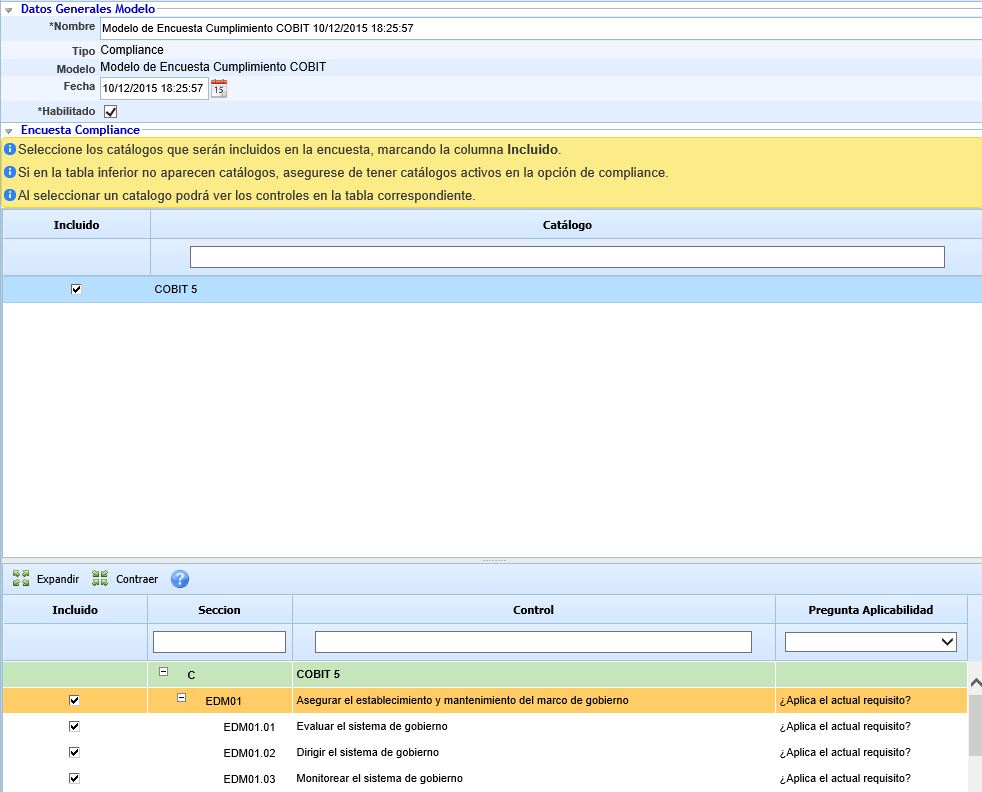Collapse the EDM01 tree node
The image size is (982, 792).
tap(182, 698)
